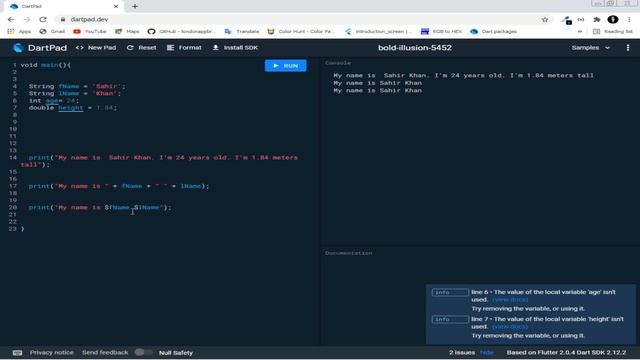The image size is (640, 360).
Task: Click the pad title bold-illusion-5452
Action: [x=415, y=48]
